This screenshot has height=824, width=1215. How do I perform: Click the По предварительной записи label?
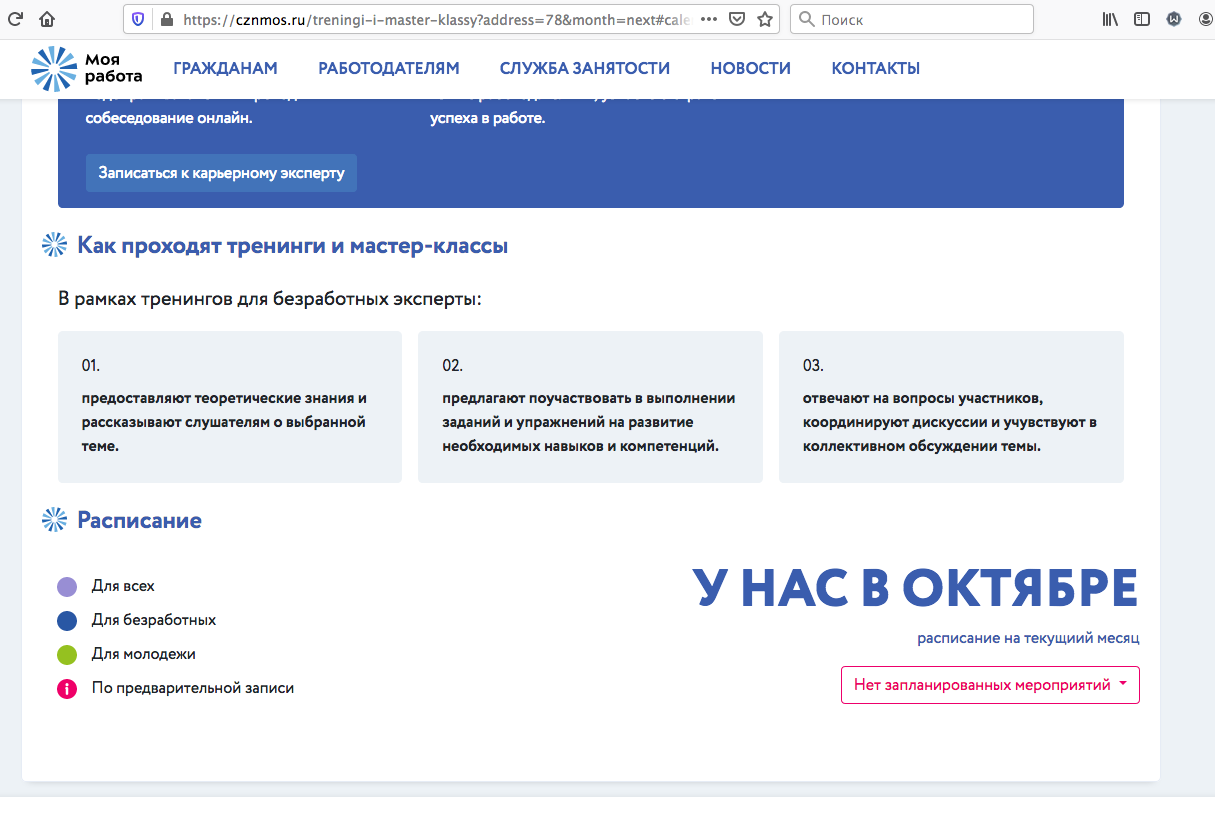[193, 688]
